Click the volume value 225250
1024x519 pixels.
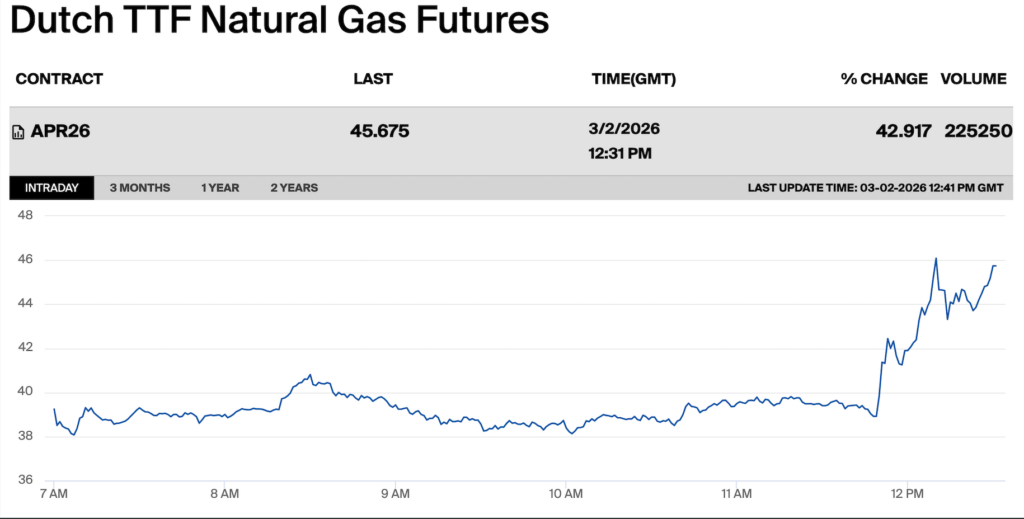[x=978, y=131]
